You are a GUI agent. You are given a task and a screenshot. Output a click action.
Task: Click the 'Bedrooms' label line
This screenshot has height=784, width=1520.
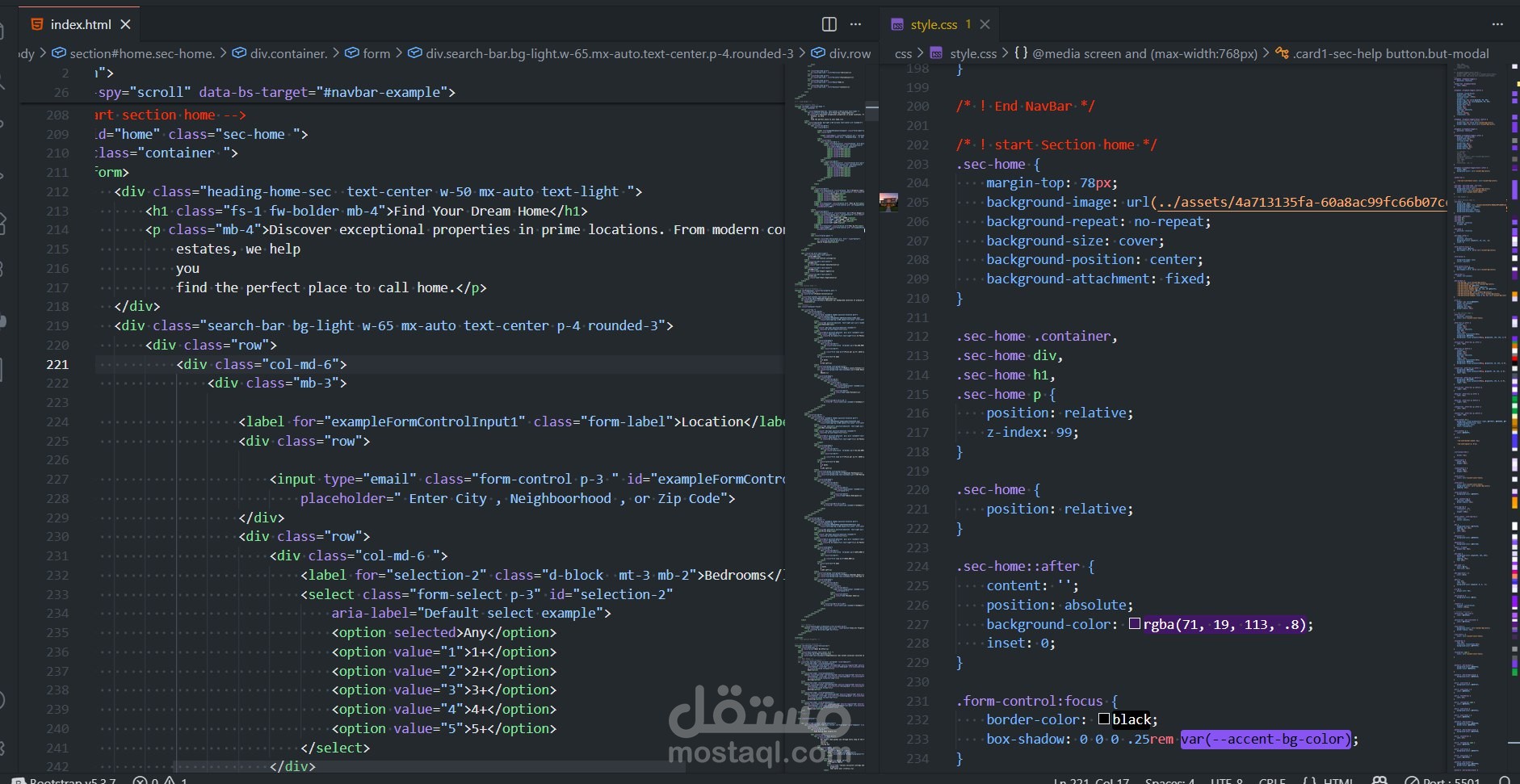542,575
